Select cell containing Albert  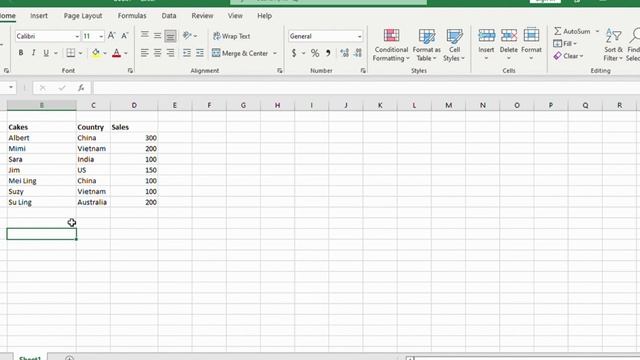point(42,138)
